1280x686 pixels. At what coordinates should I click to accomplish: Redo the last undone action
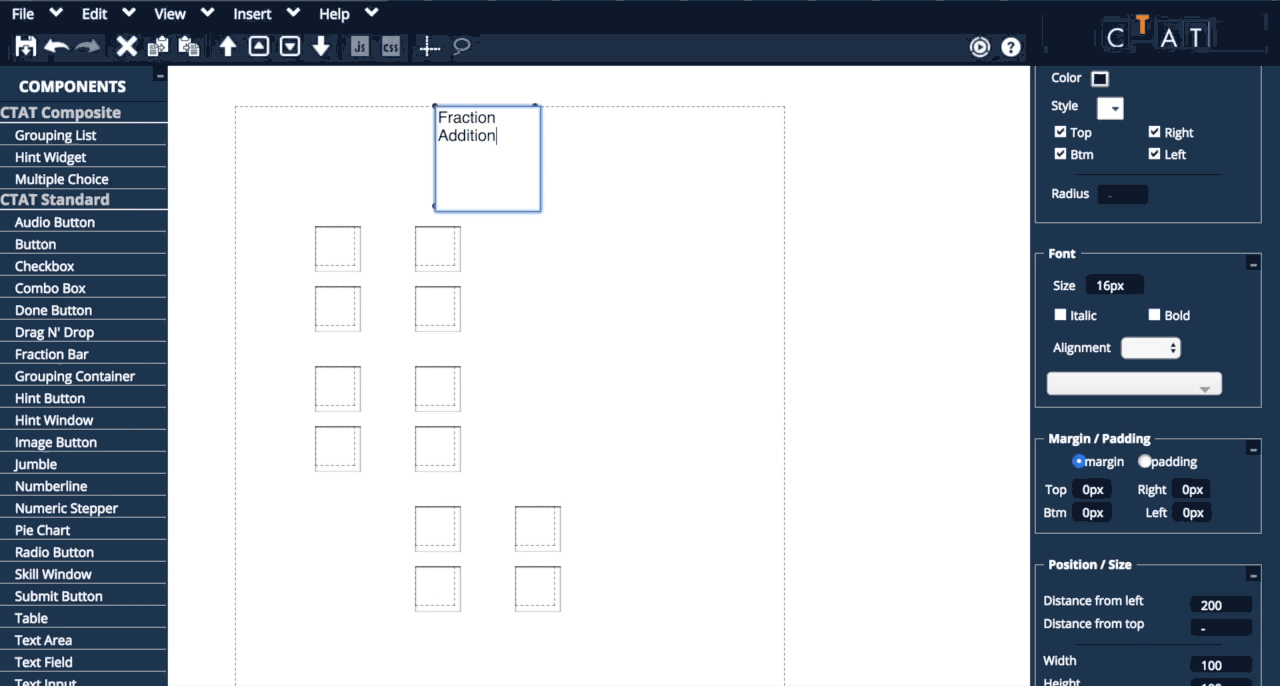[x=88, y=46]
